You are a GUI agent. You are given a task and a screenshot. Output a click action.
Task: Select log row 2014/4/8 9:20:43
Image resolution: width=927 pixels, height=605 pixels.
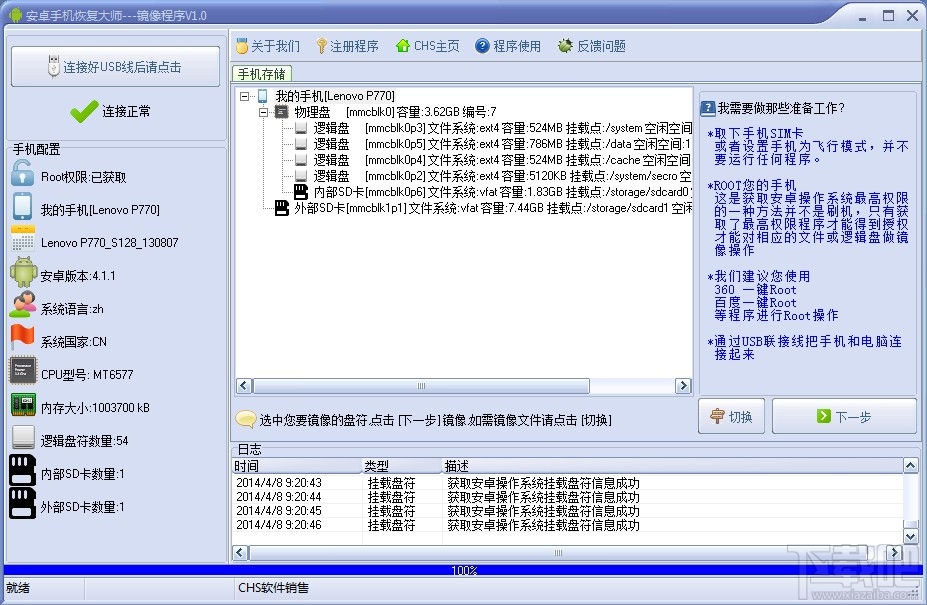coord(568,483)
